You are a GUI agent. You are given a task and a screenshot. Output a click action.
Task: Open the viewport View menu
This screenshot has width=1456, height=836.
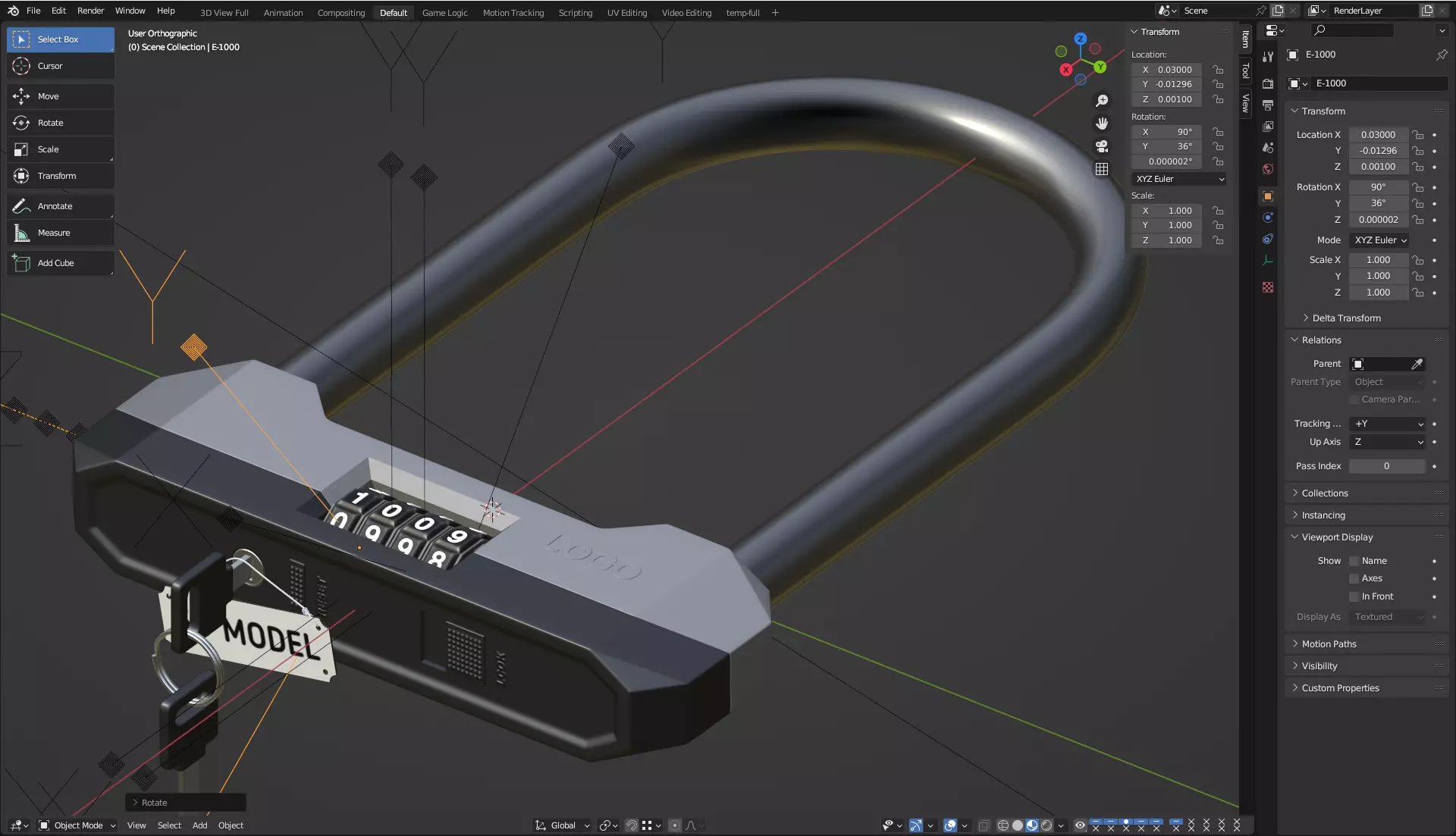tap(136, 825)
